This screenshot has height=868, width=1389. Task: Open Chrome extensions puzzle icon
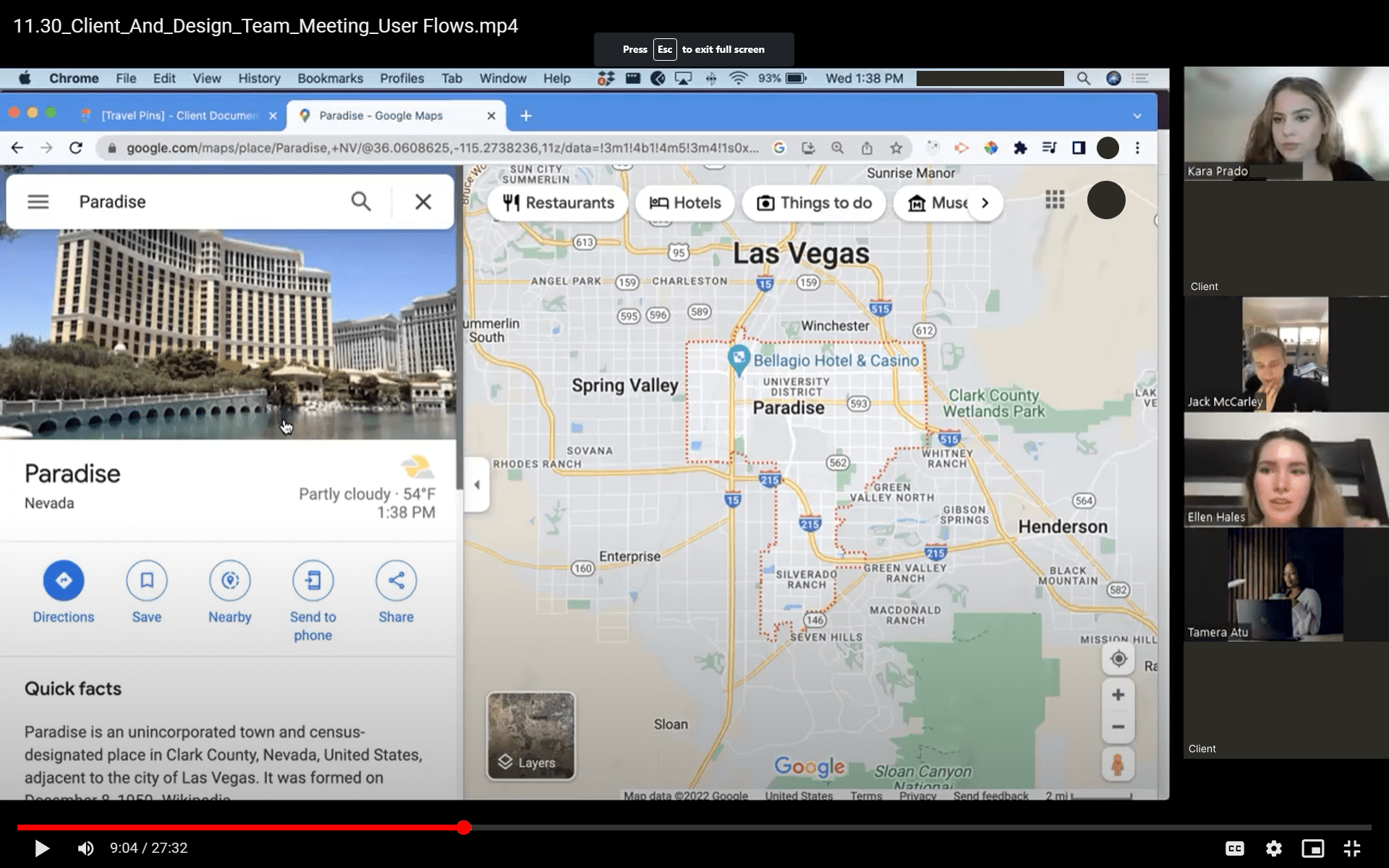click(x=1020, y=148)
